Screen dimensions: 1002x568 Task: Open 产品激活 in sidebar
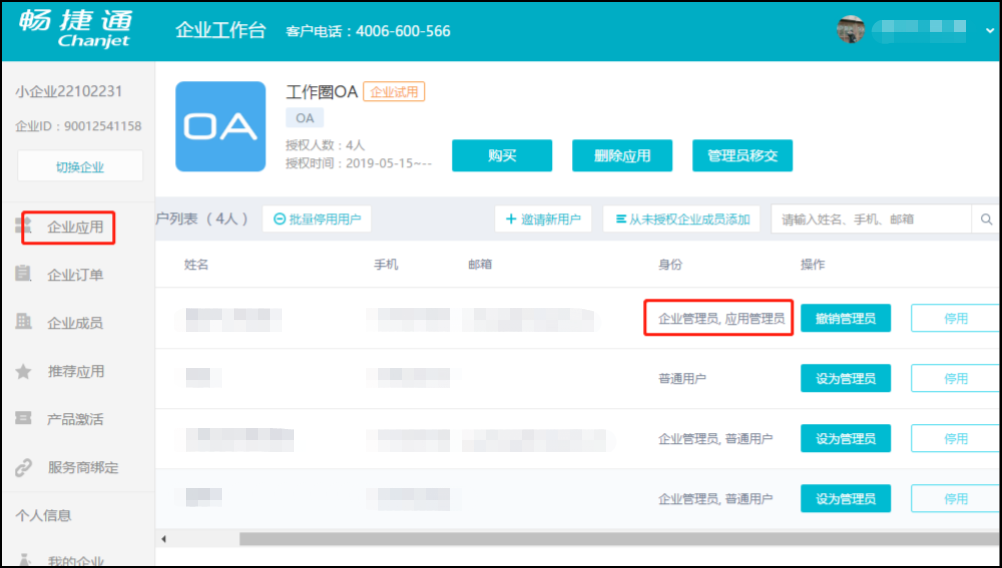(x=75, y=419)
